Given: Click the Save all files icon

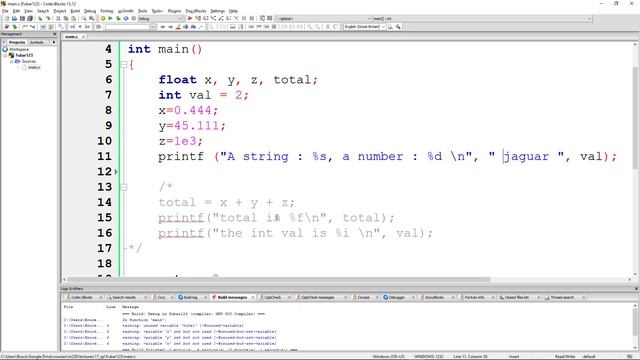Looking at the screenshot, I should point(30,18).
